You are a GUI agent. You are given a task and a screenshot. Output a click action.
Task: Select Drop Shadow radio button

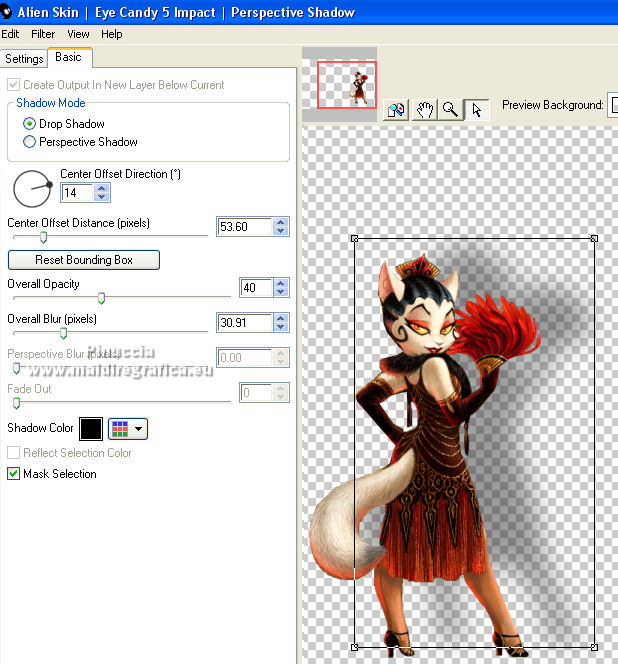29,124
